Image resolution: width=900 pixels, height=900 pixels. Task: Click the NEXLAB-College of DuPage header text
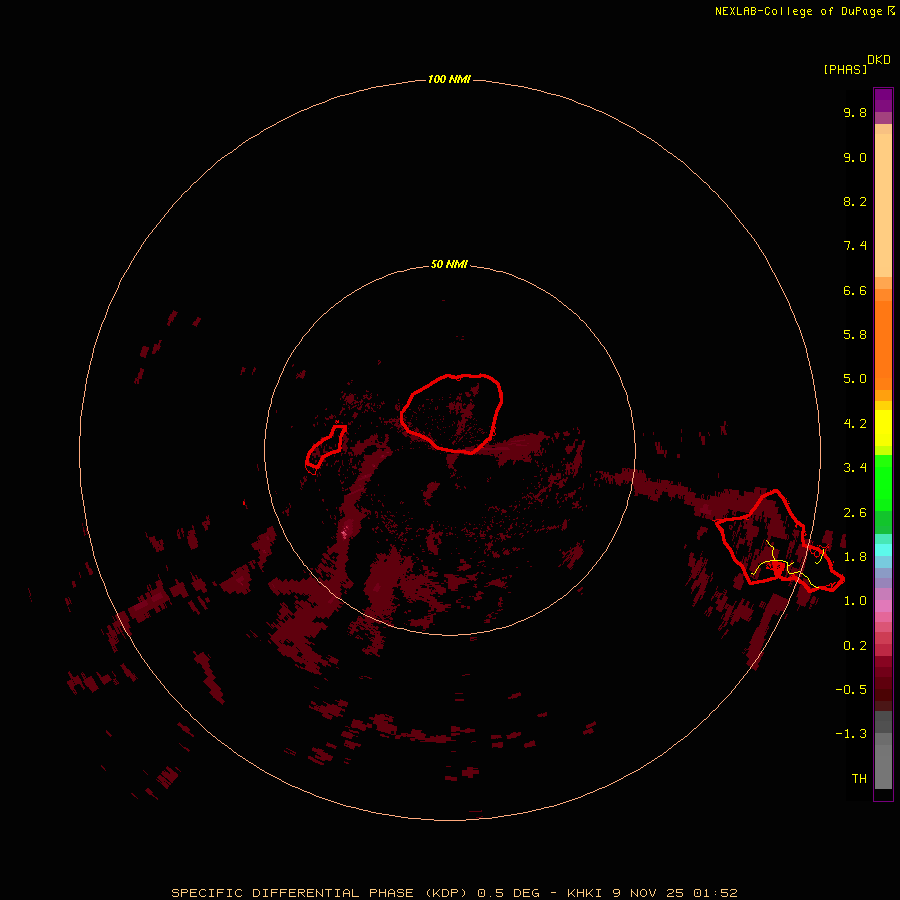point(804,11)
